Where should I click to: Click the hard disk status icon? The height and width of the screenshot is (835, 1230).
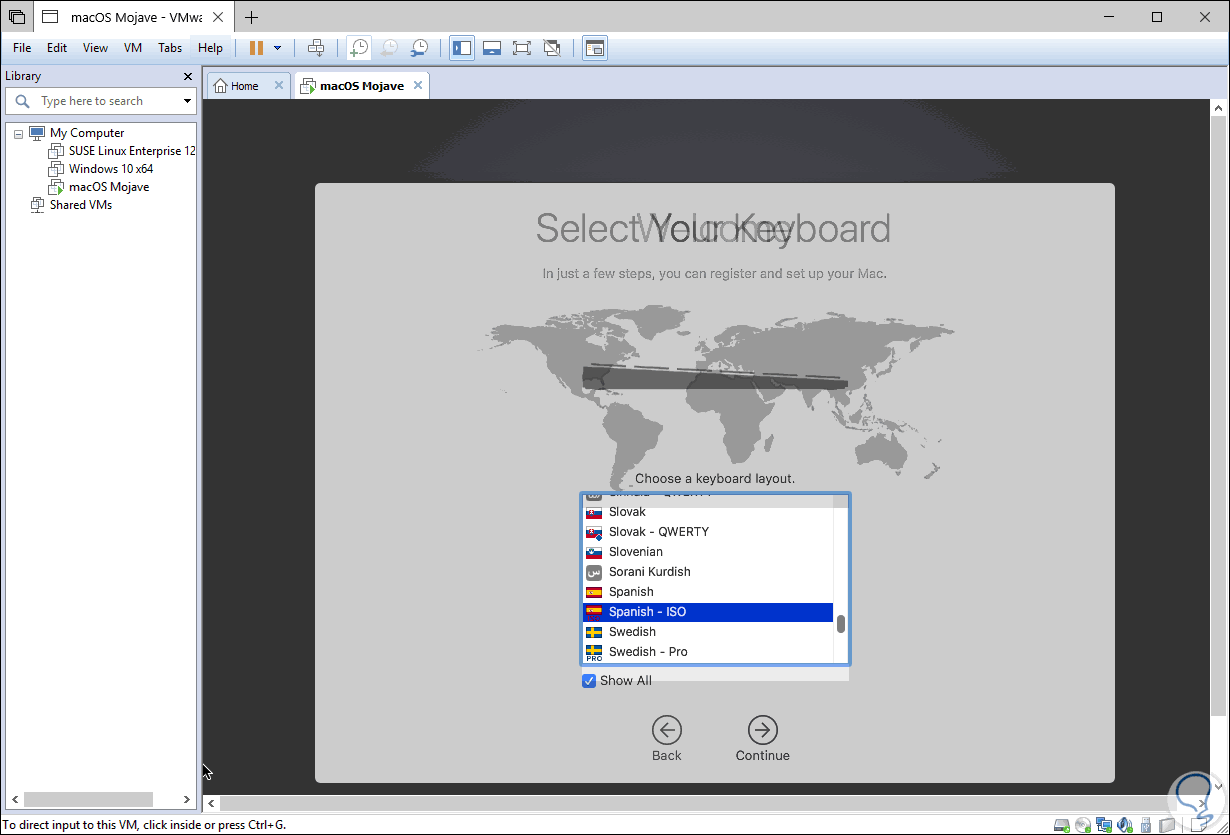pyautogui.click(x=1062, y=825)
